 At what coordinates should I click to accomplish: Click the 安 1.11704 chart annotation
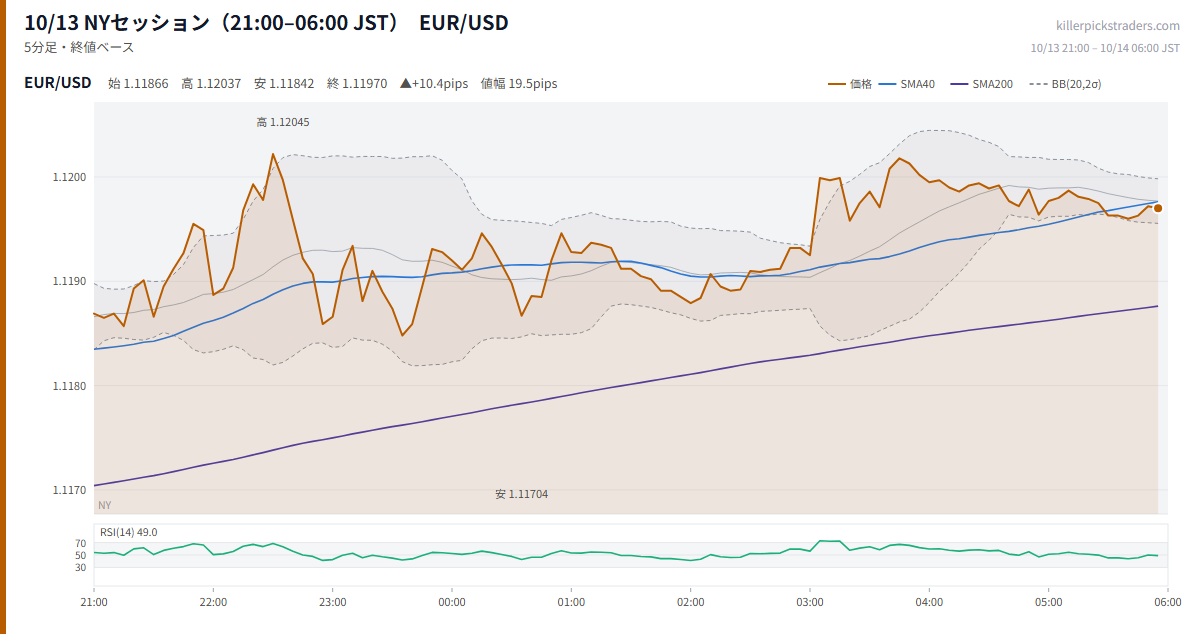[x=521, y=494]
